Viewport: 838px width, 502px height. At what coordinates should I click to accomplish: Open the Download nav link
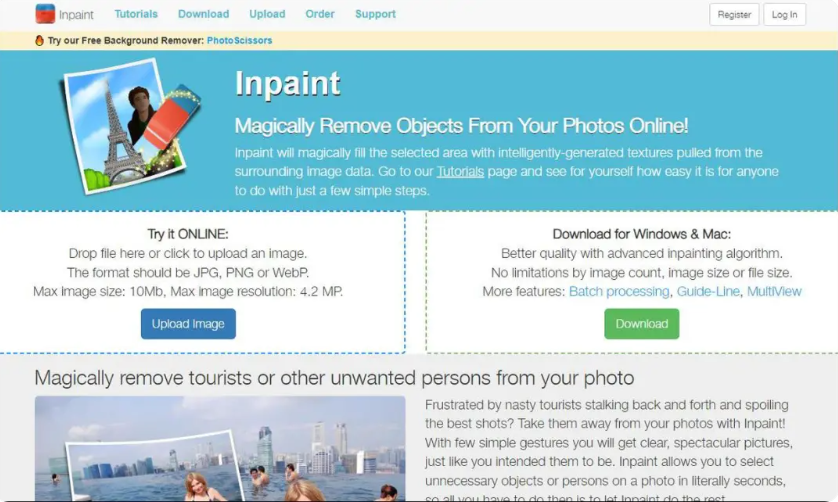click(x=203, y=14)
